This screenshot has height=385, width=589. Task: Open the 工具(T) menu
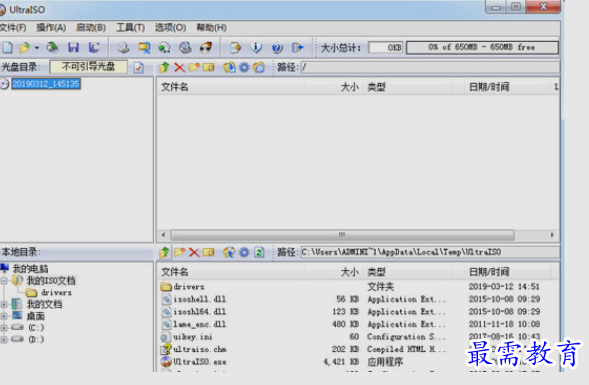tap(130, 27)
